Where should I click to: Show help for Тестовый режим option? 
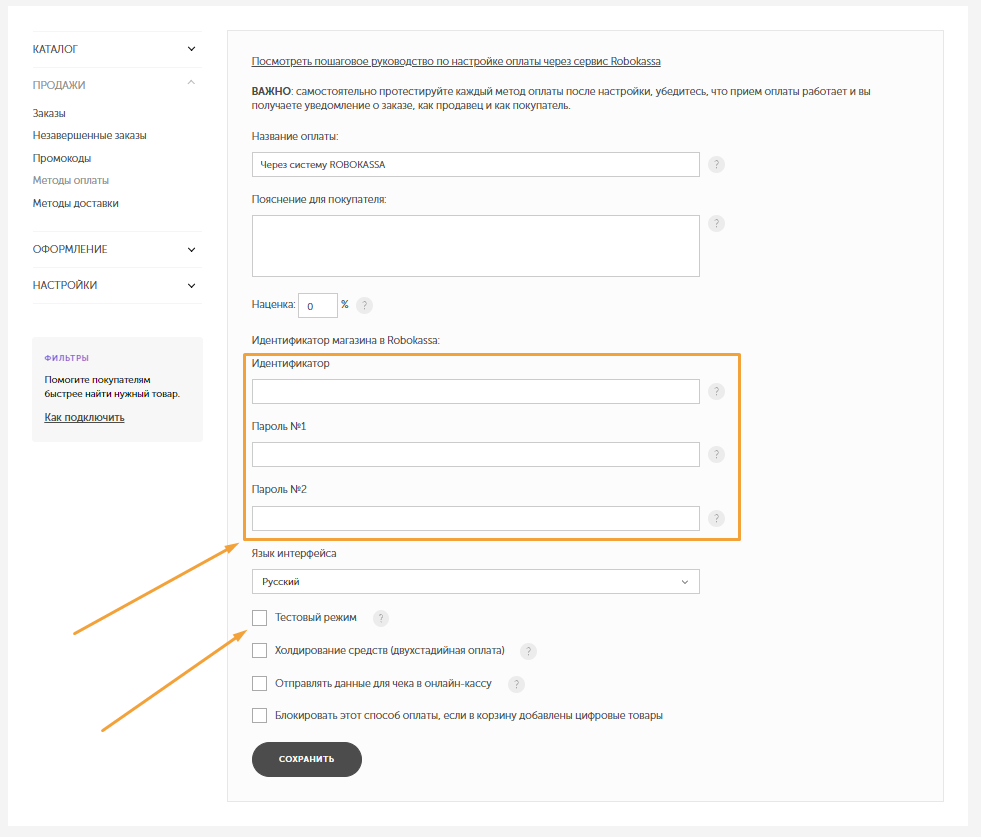coord(381,618)
